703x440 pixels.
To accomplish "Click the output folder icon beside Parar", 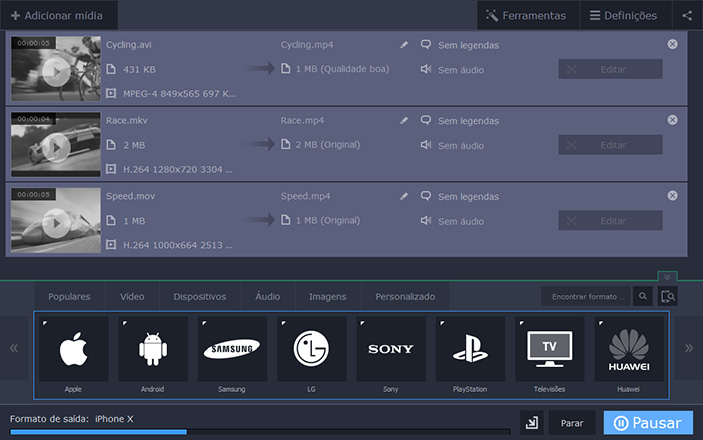I will click(x=530, y=423).
